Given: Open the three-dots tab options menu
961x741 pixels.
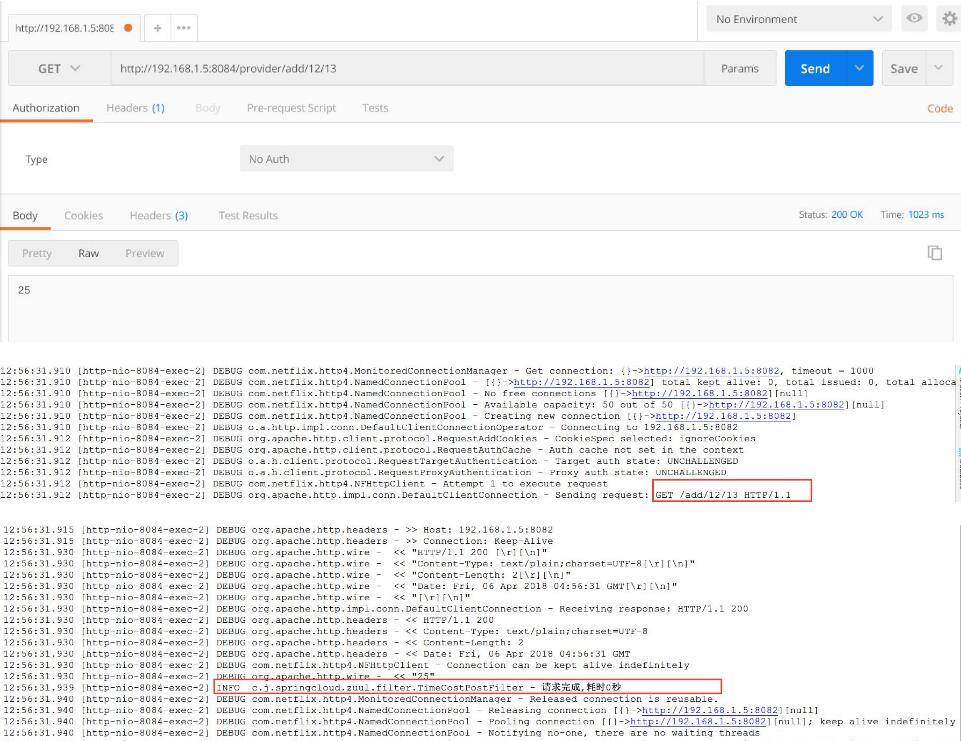Looking at the screenshot, I should (x=183, y=28).
